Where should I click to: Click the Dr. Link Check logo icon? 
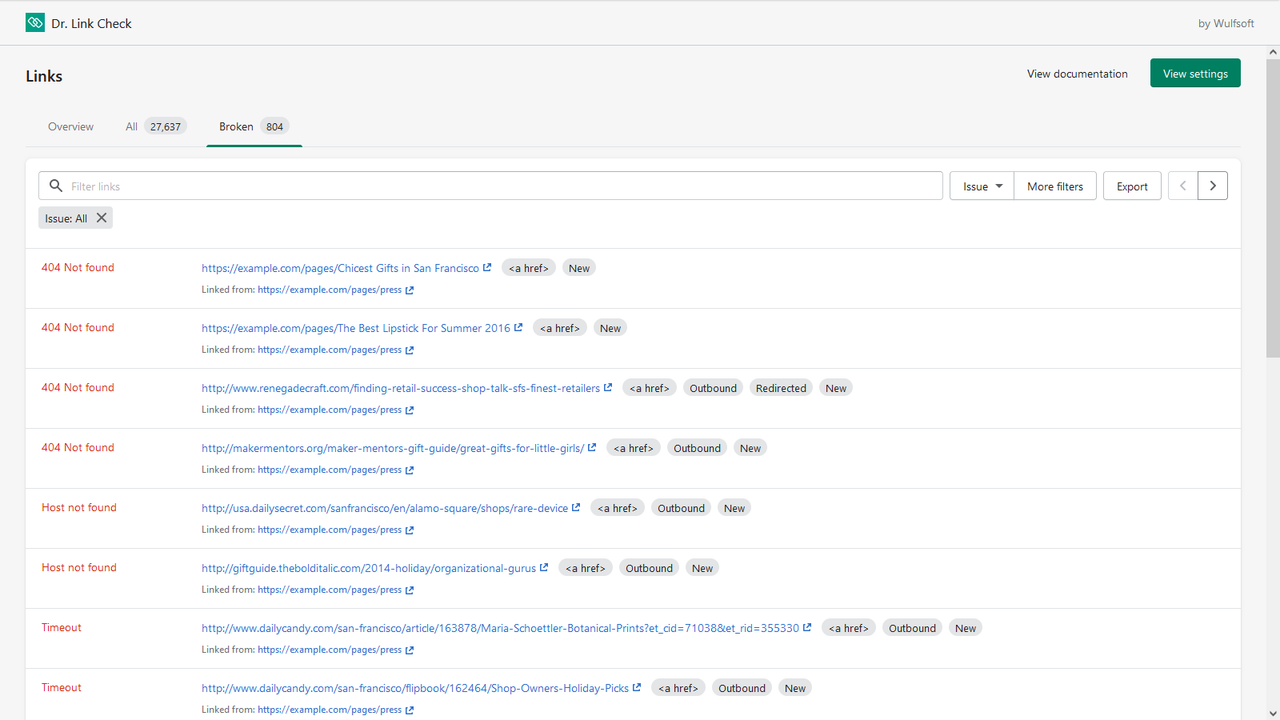pyautogui.click(x=34, y=21)
